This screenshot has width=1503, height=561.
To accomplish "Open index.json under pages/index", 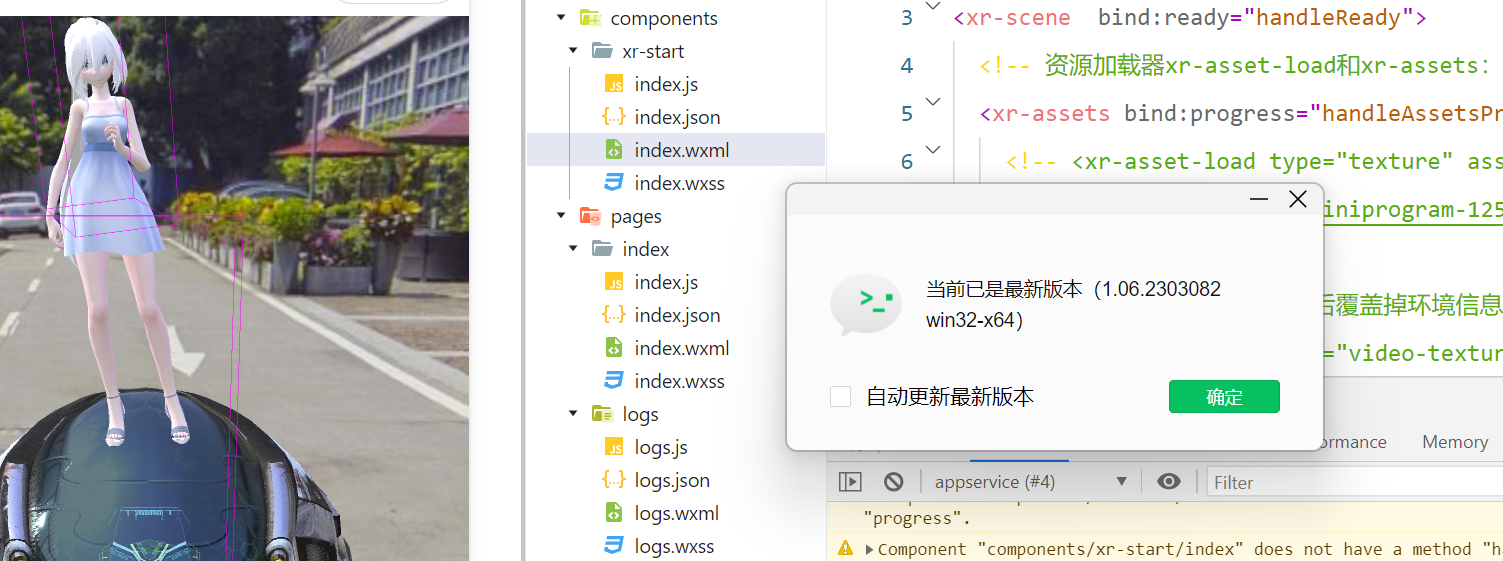I will 675,315.
